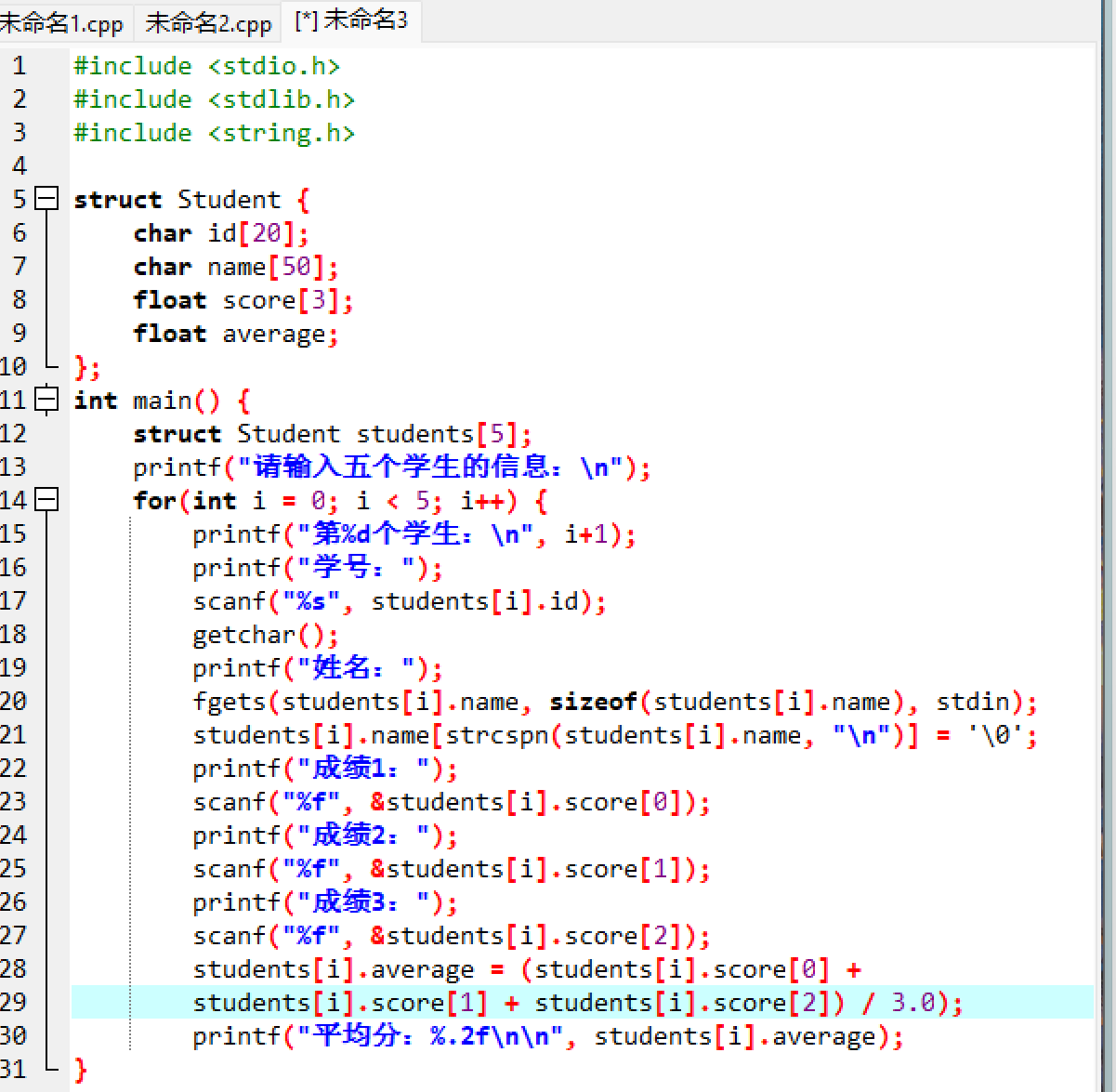Click the text '#include <string.h>'
Viewport: 1116px width, 1092px height.
[215, 133]
